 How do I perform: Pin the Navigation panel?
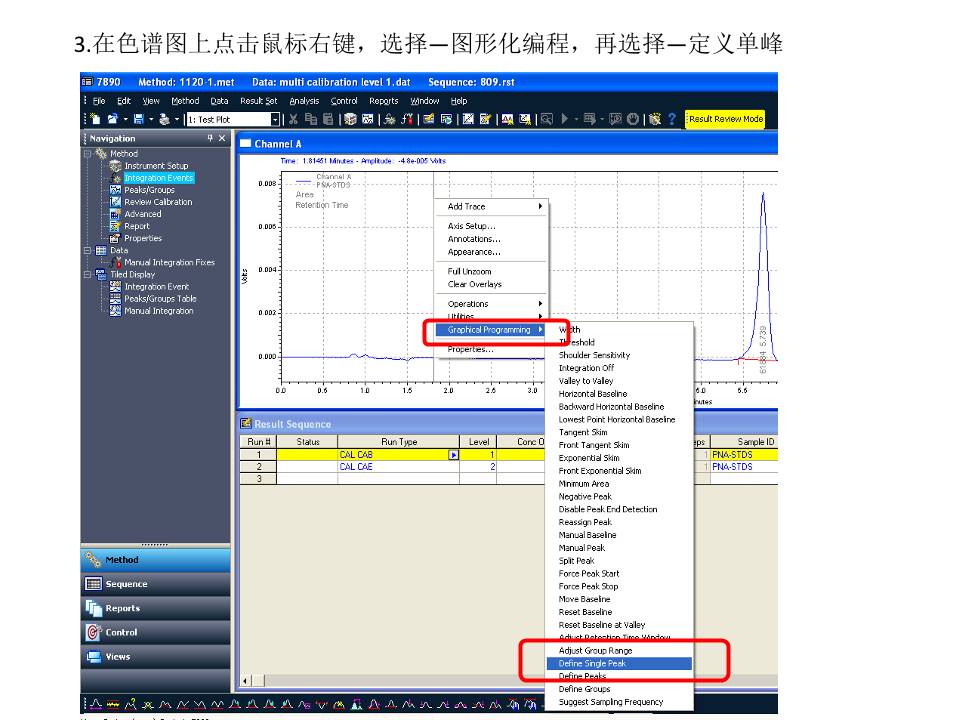(210, 138)
